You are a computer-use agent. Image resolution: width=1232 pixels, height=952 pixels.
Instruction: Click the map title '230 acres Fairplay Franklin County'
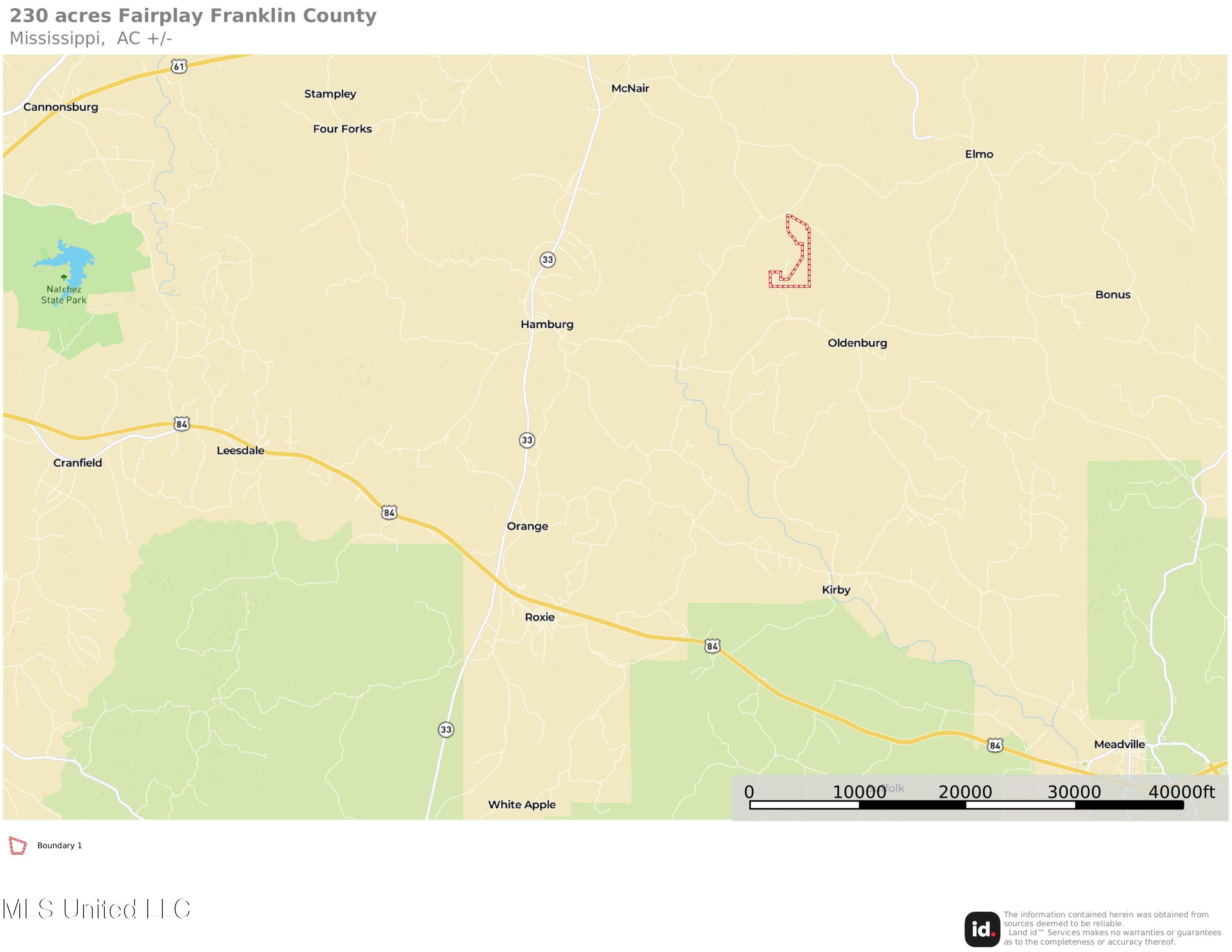(x=193, y=16)
